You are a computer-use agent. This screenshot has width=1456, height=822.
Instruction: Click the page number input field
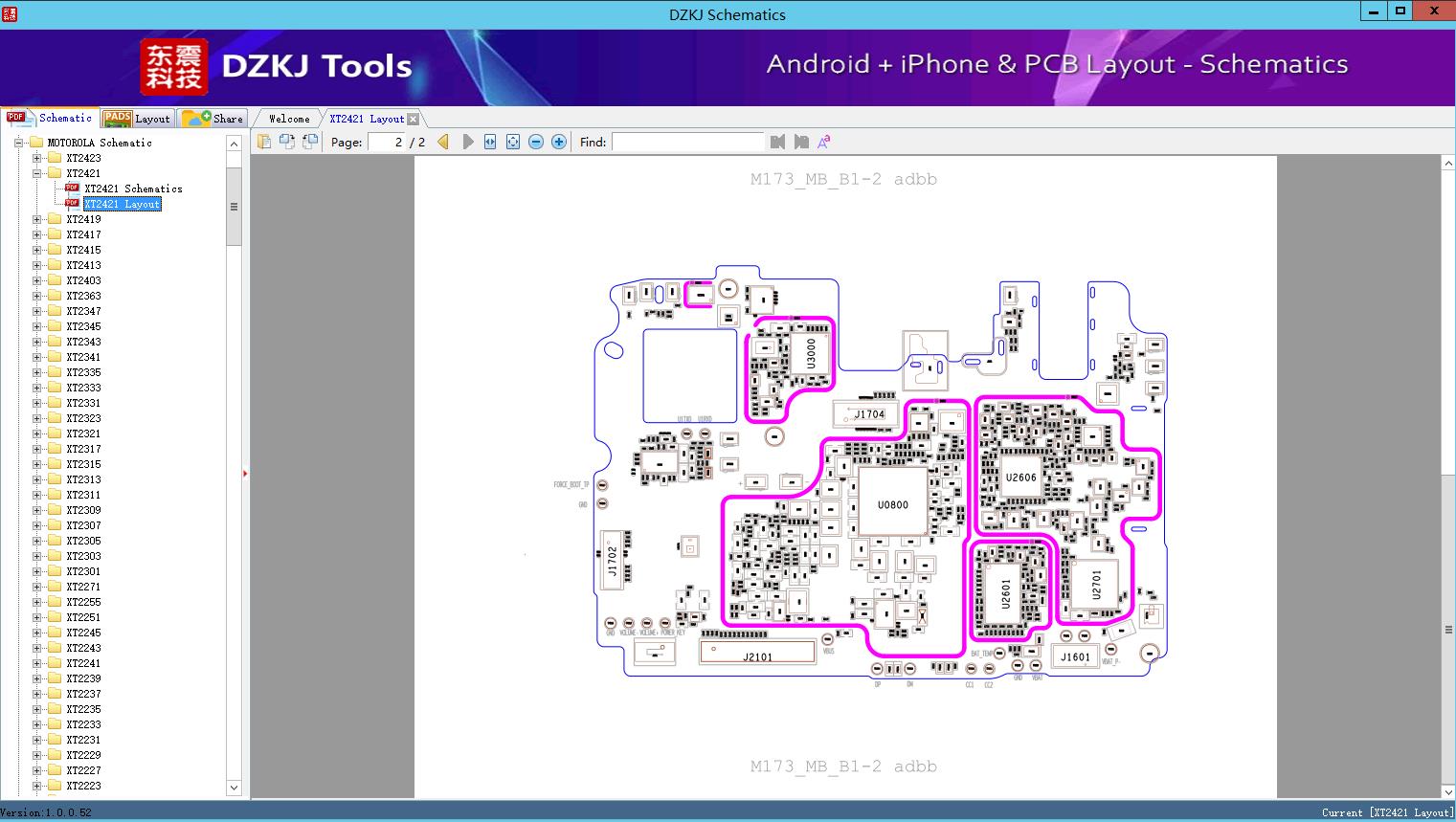(x=387, y=142)
